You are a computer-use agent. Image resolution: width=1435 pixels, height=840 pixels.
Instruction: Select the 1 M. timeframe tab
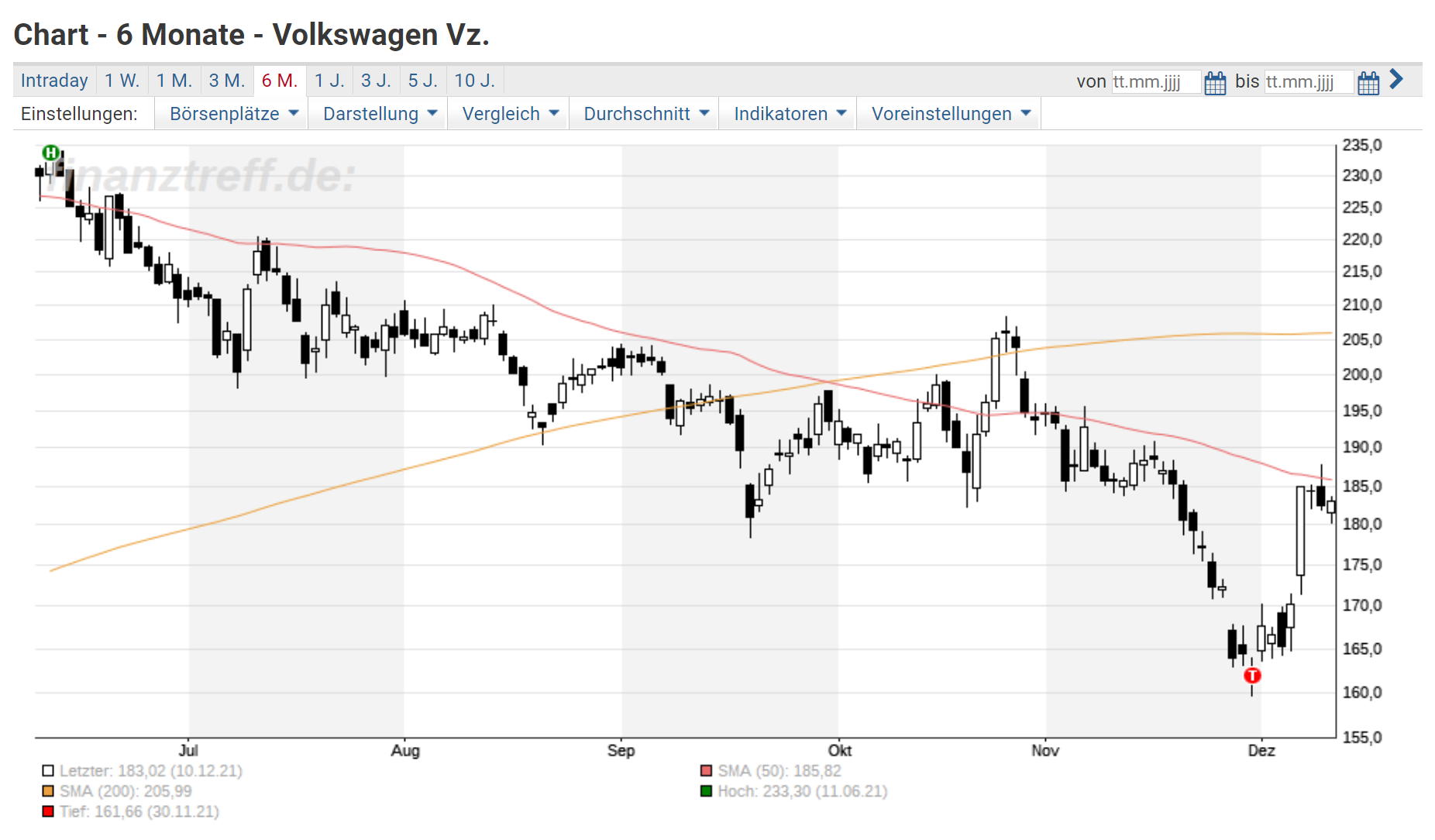(x=174, y=81)
